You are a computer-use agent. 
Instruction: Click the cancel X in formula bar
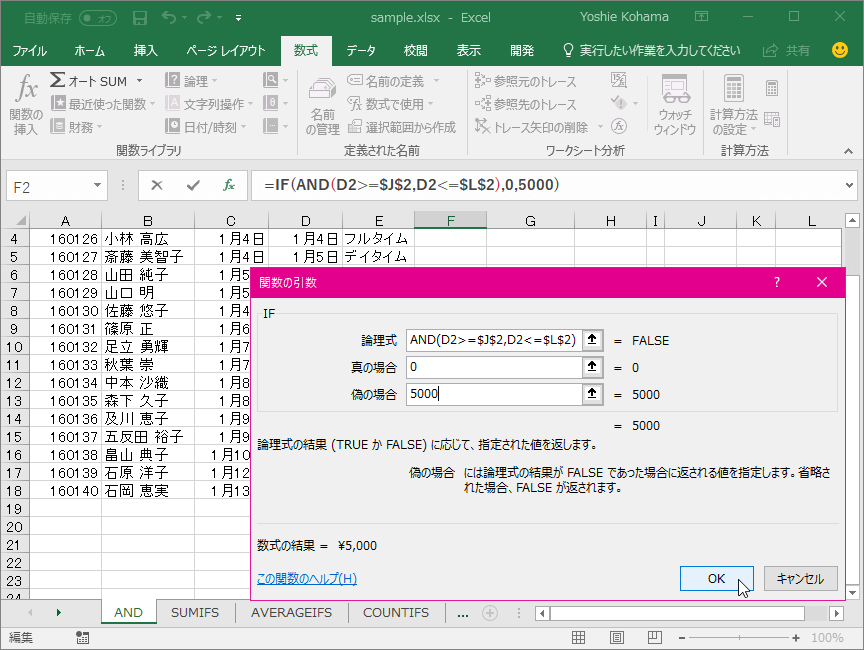[157, 185]
